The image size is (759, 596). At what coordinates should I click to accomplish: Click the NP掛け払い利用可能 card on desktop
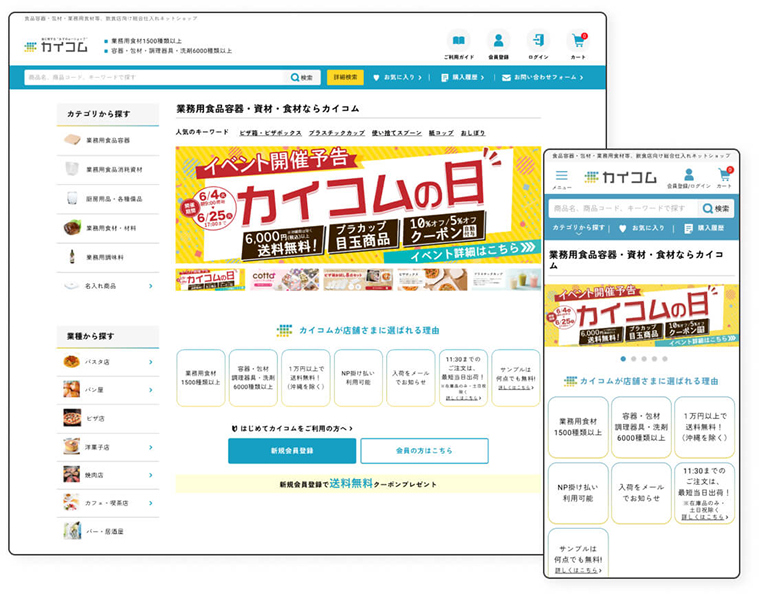(x=358, y=378)
